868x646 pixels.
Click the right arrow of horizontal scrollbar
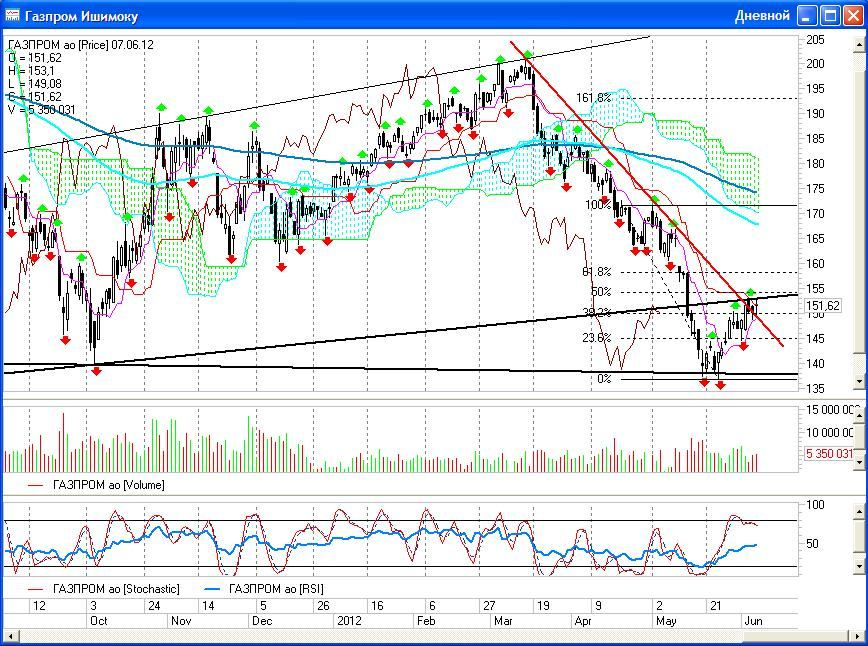859,636
